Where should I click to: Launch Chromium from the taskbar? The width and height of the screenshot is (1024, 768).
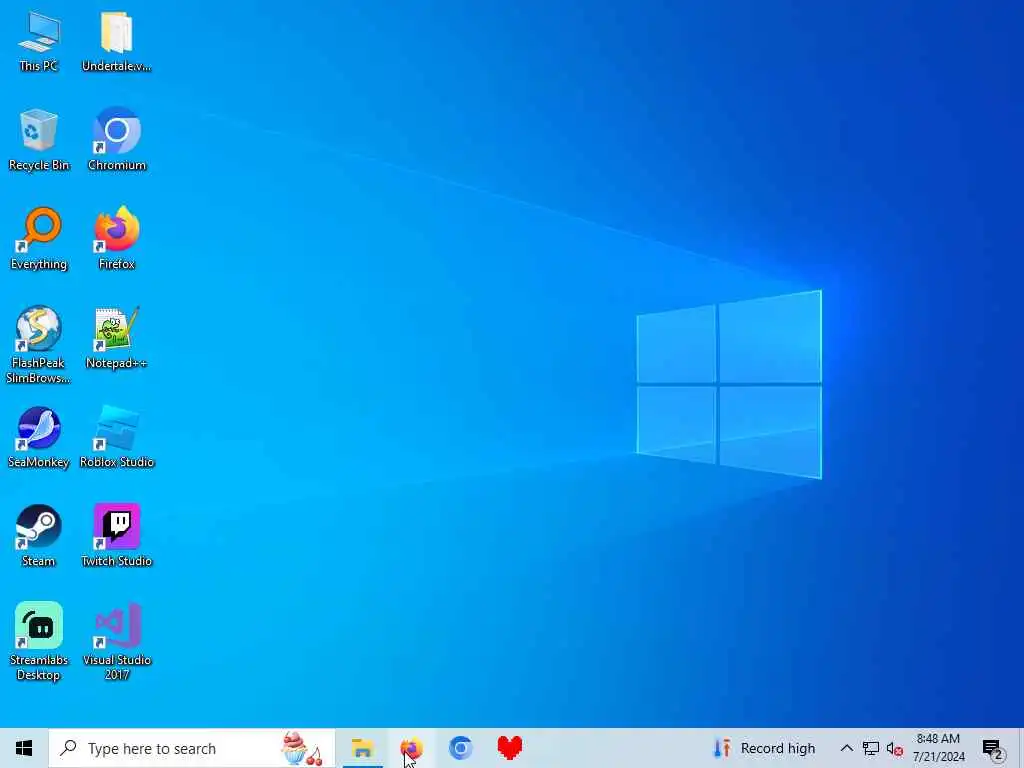tap(460, 748)
